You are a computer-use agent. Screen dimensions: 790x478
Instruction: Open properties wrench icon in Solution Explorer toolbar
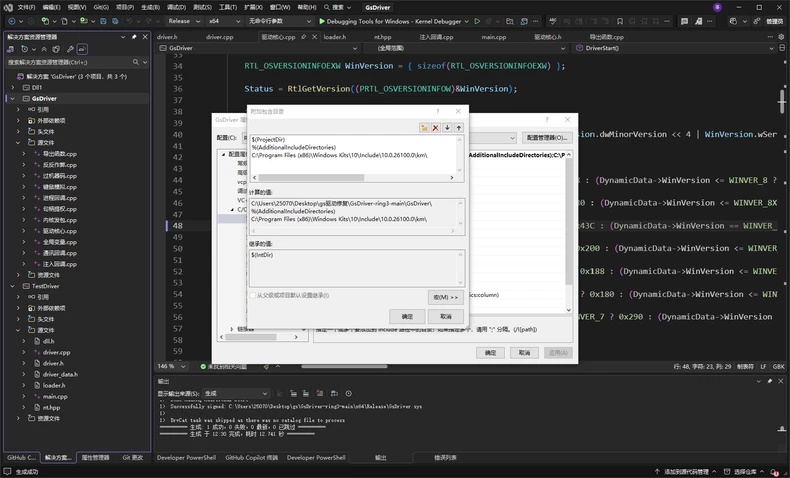coord(70,49)
